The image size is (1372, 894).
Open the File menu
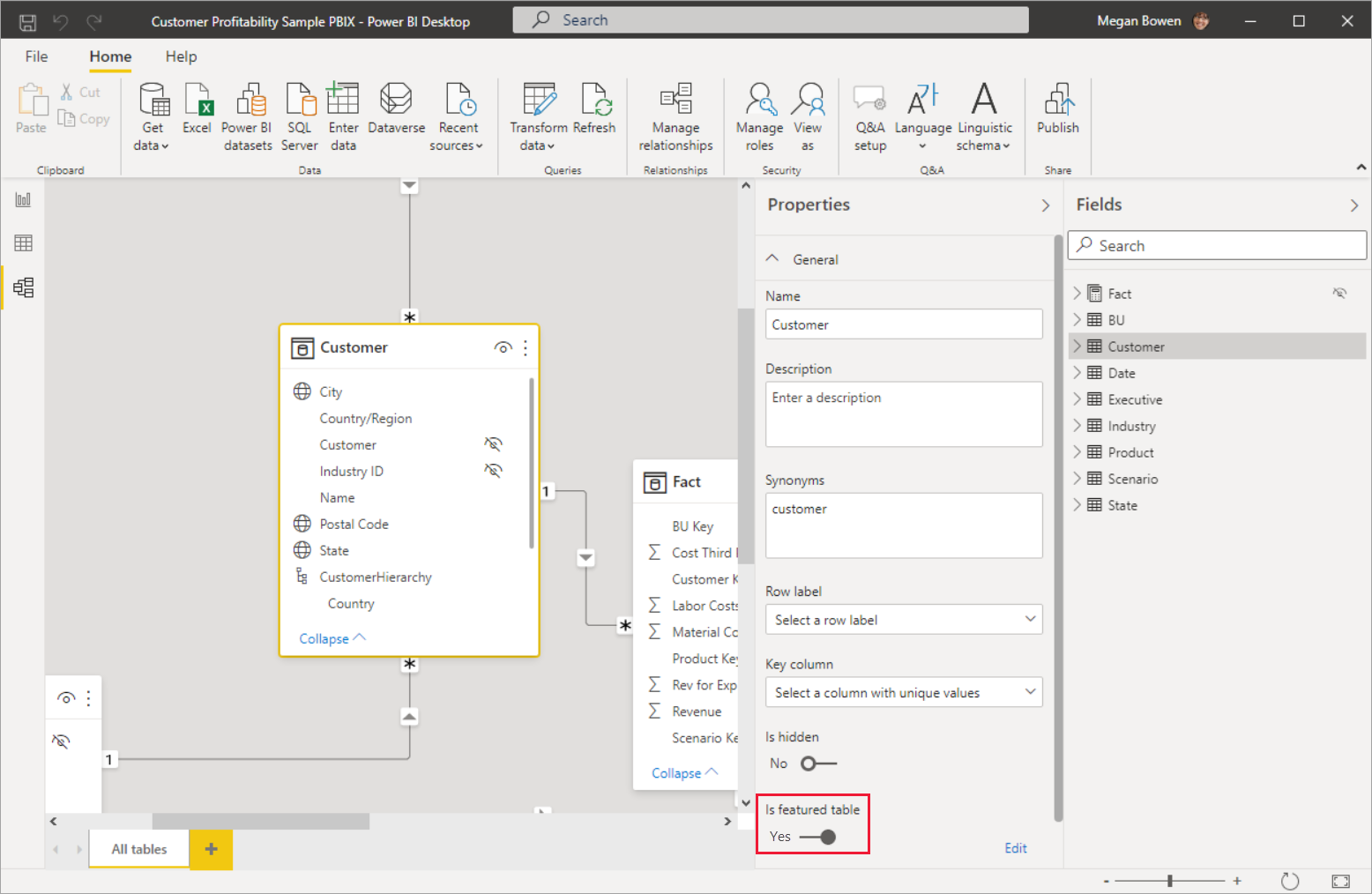click(x=36, y=56)
